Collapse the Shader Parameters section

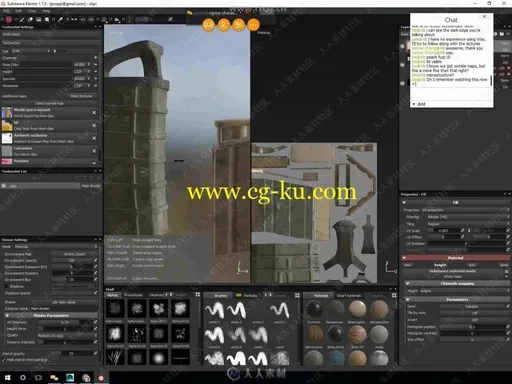pyautogui.click(x=7, y=315)
